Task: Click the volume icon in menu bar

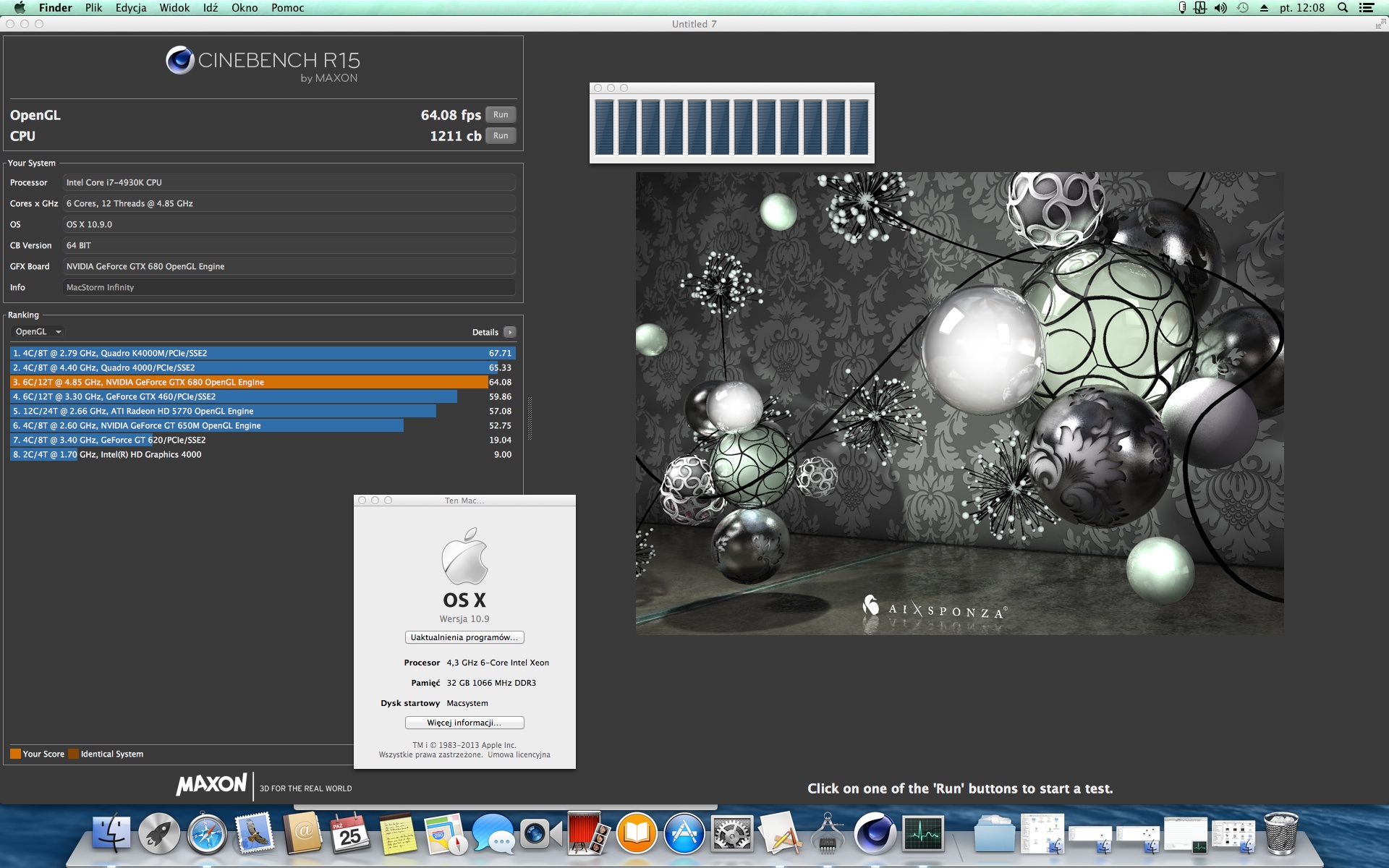Action: 1220,8
